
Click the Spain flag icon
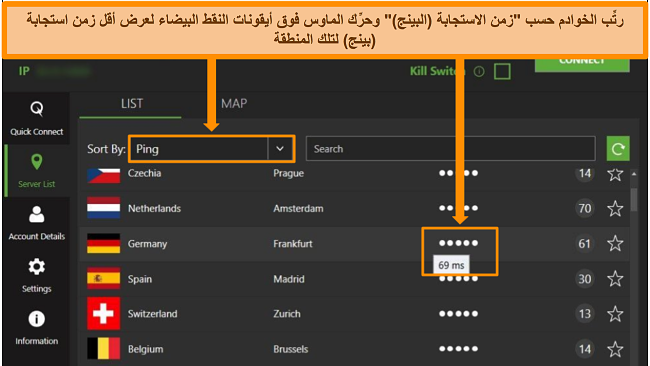(104, 278)
